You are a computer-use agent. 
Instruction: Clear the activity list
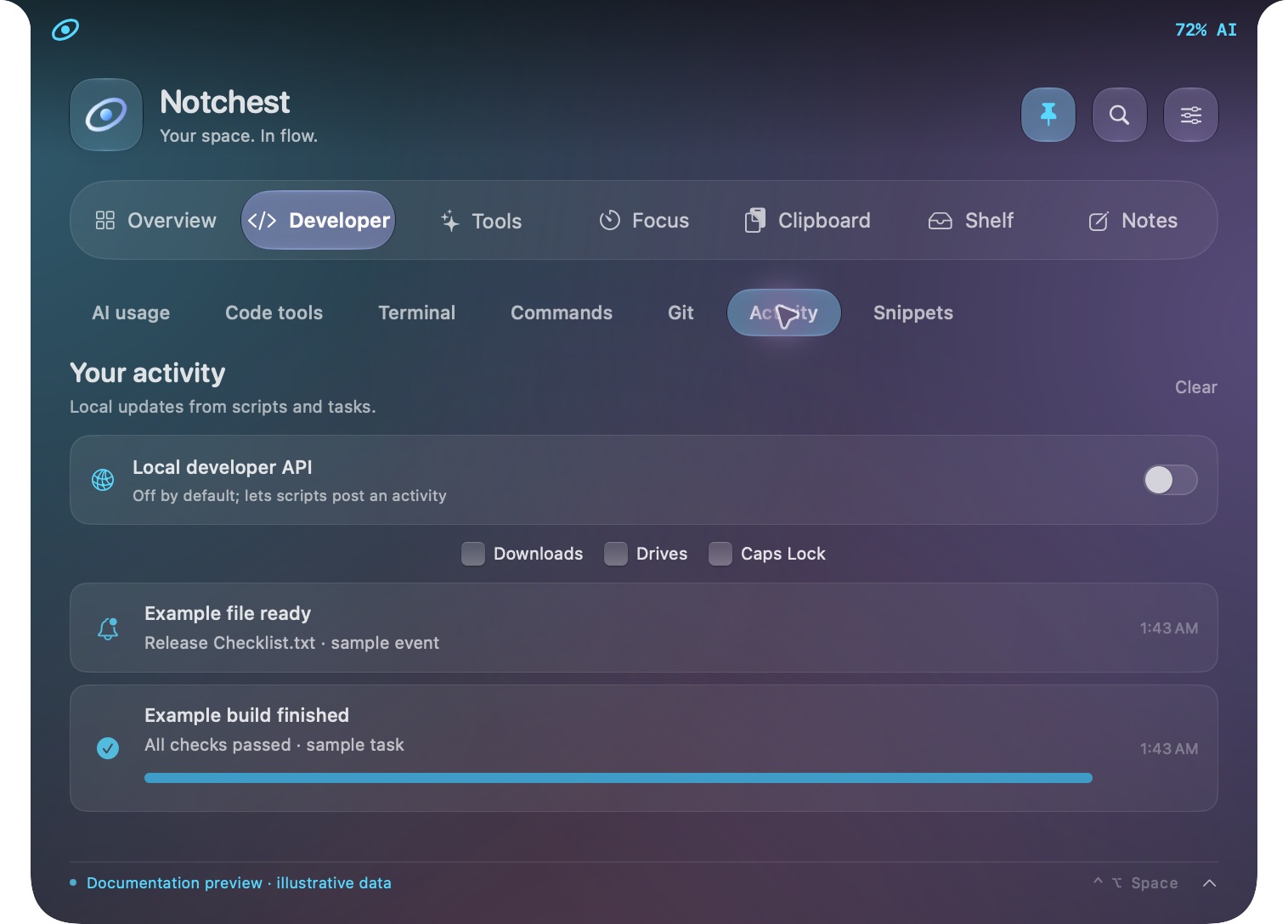[x=1196, y=387]
